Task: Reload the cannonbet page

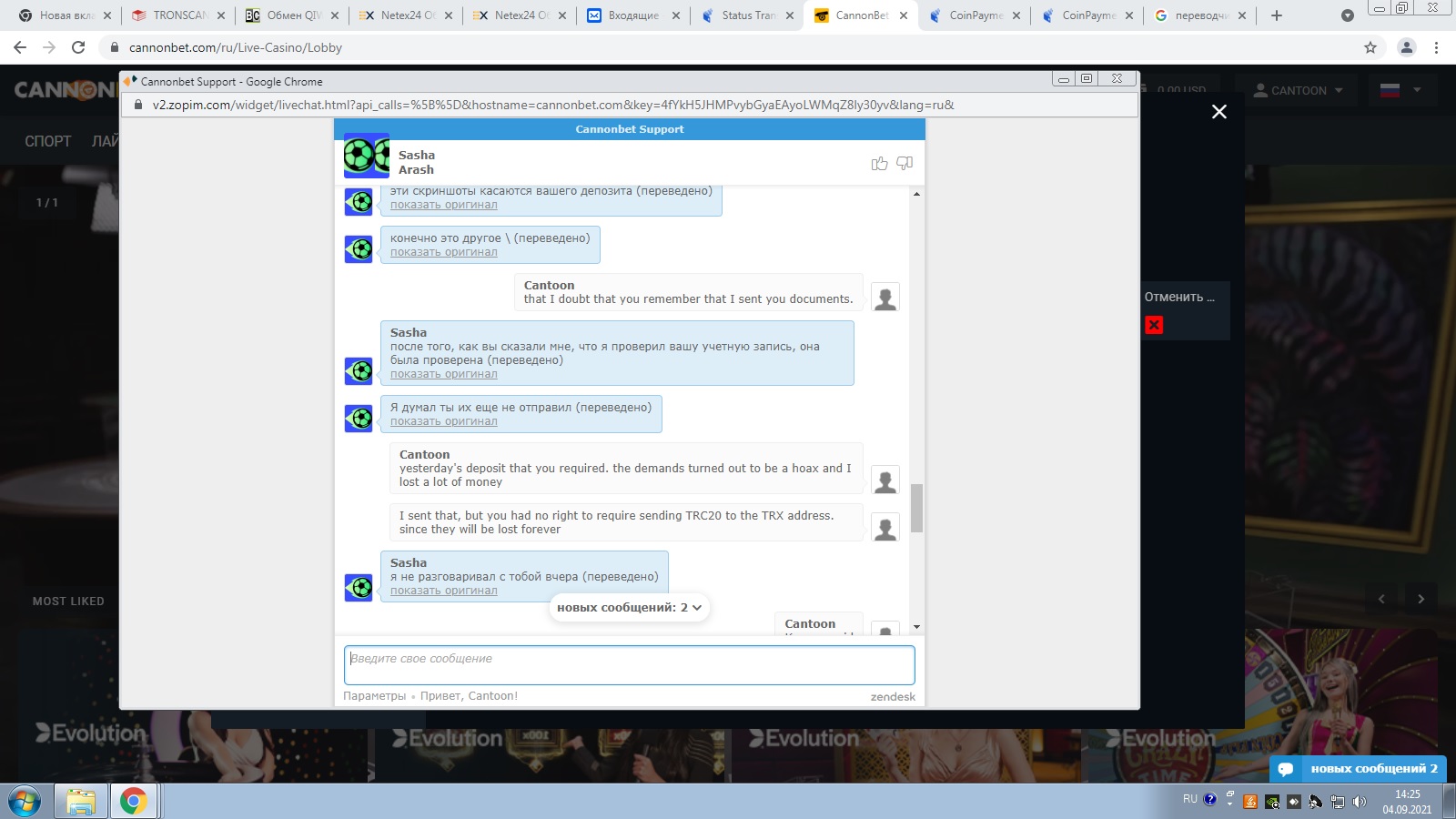Action: (78, 47)
